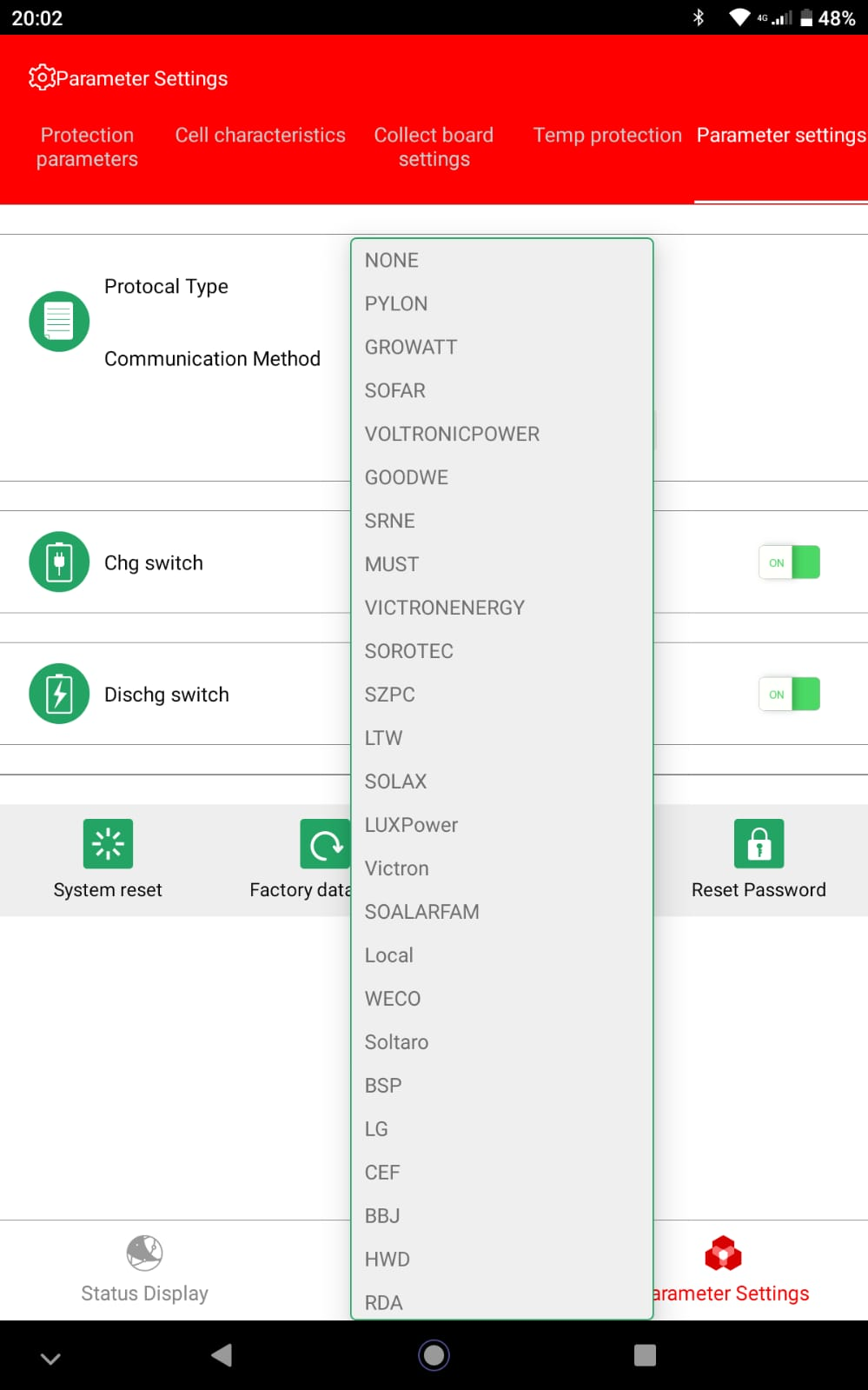Pick WECO from the list
This screenshot has height=1390, width=868.
click(502, 999)
